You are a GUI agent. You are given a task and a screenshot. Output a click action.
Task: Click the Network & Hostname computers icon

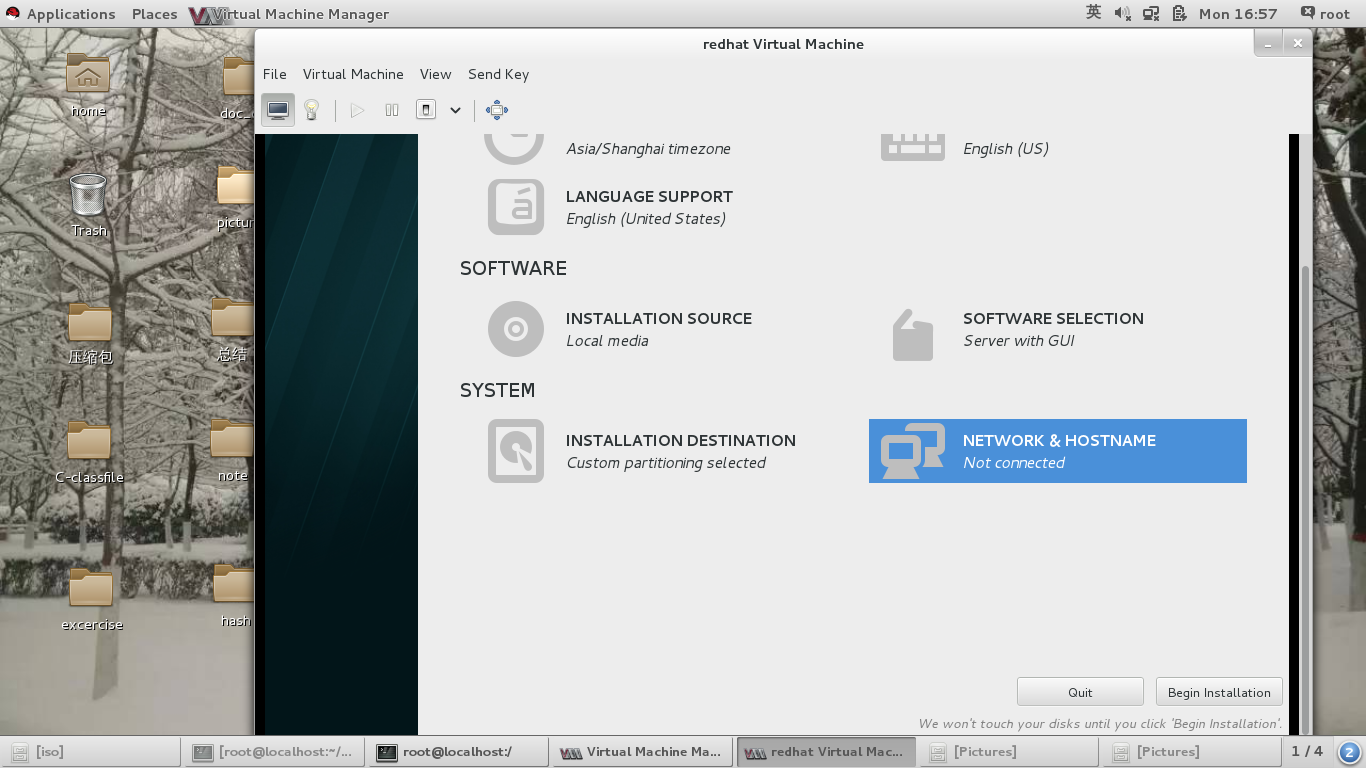pyautogui.click(x=913, y=451)
